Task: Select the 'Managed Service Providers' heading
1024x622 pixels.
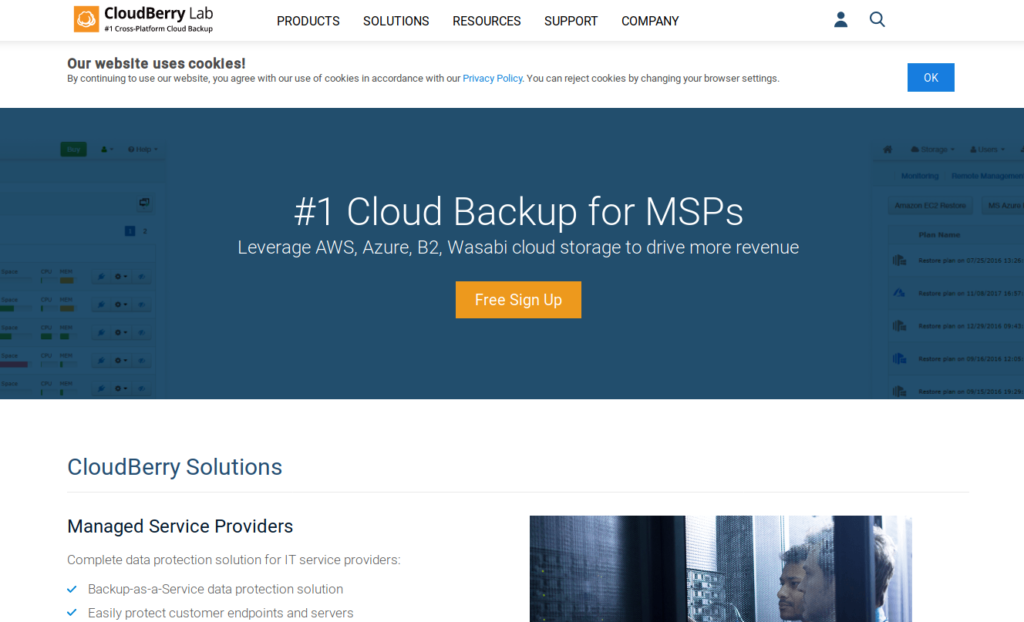Action: (x=180, y=527)
